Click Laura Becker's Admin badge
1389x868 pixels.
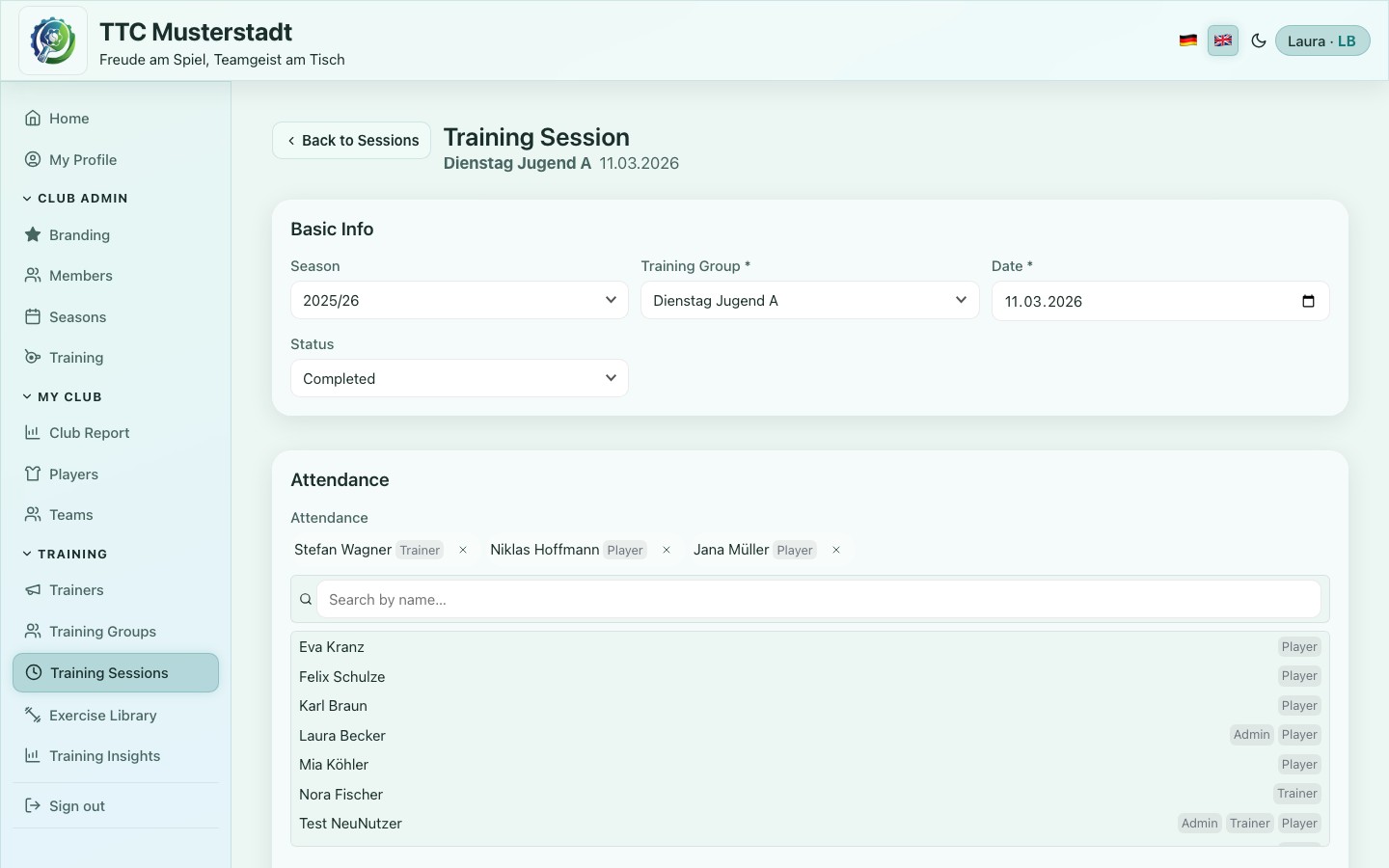coord(1251,735)
